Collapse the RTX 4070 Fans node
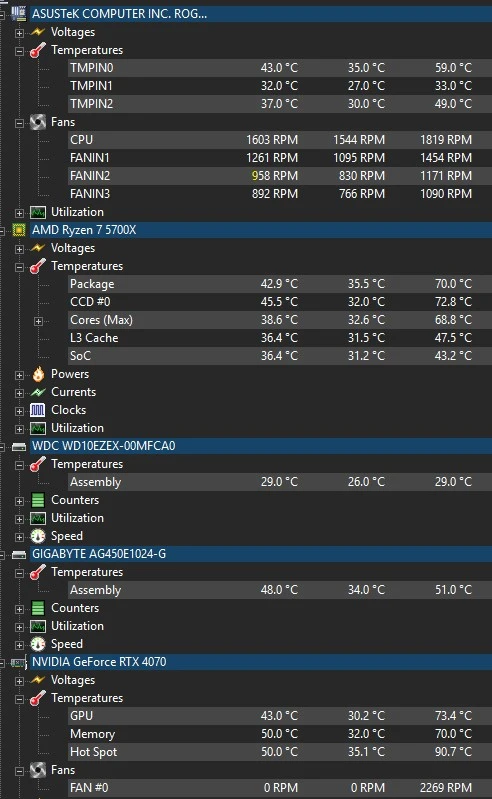Image resolution: width=492 pixels, height=799 pixels. [19, 771]
